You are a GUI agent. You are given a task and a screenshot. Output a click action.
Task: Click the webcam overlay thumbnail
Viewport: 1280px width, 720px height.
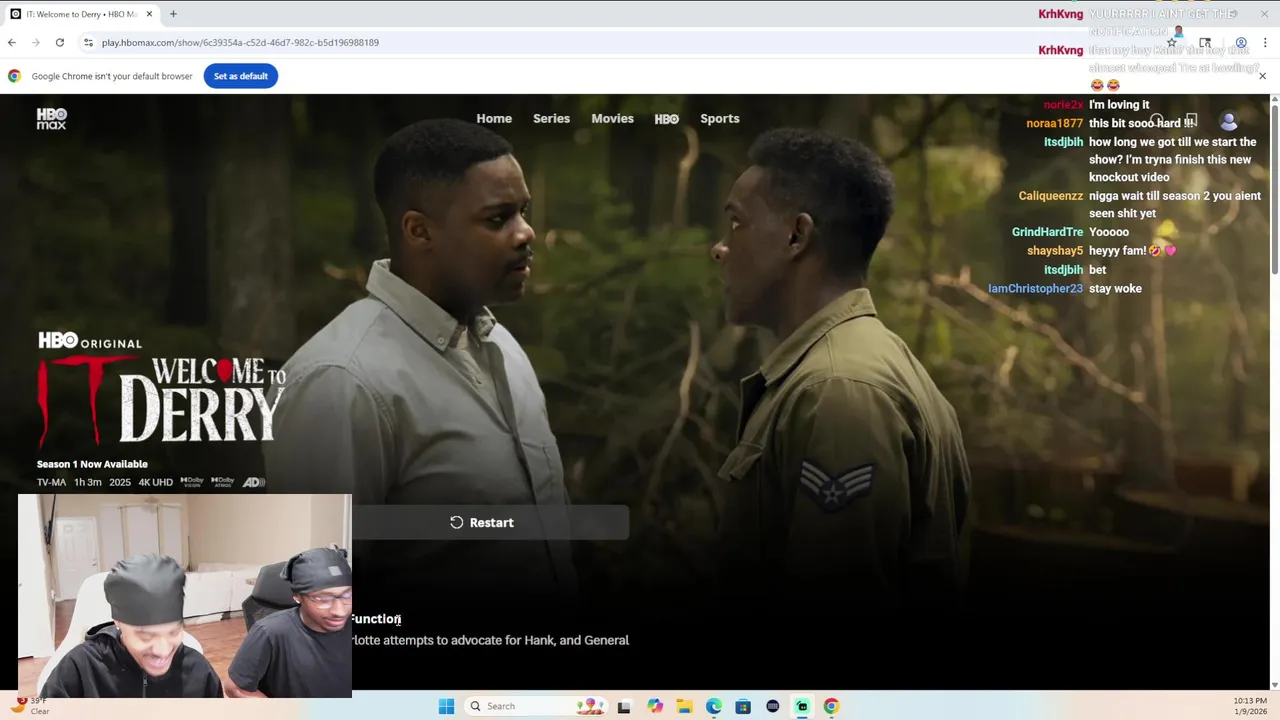click(x=185, y=596)
